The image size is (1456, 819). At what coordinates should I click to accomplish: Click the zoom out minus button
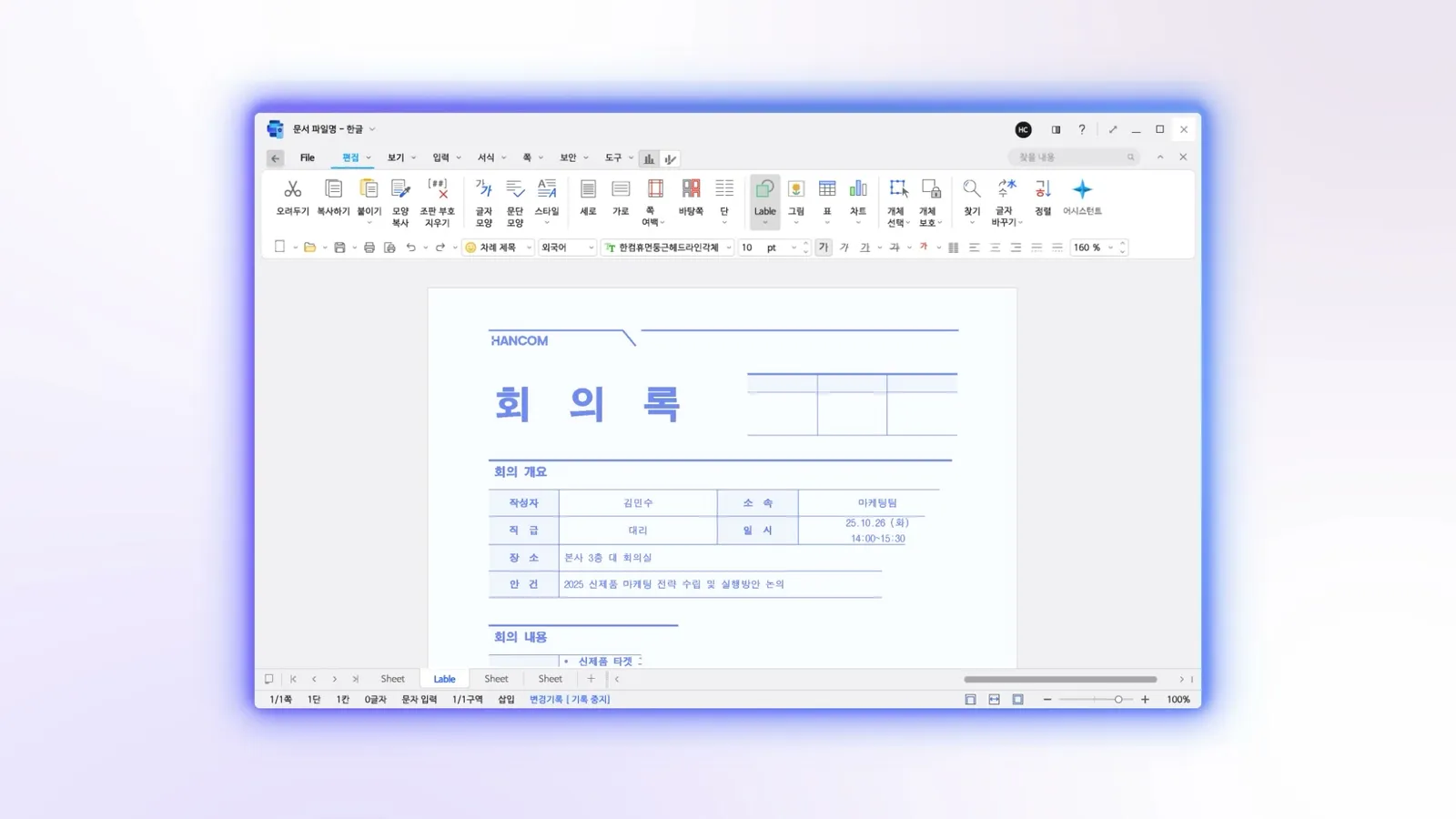pyautogui.click(x=1047, y=699)
